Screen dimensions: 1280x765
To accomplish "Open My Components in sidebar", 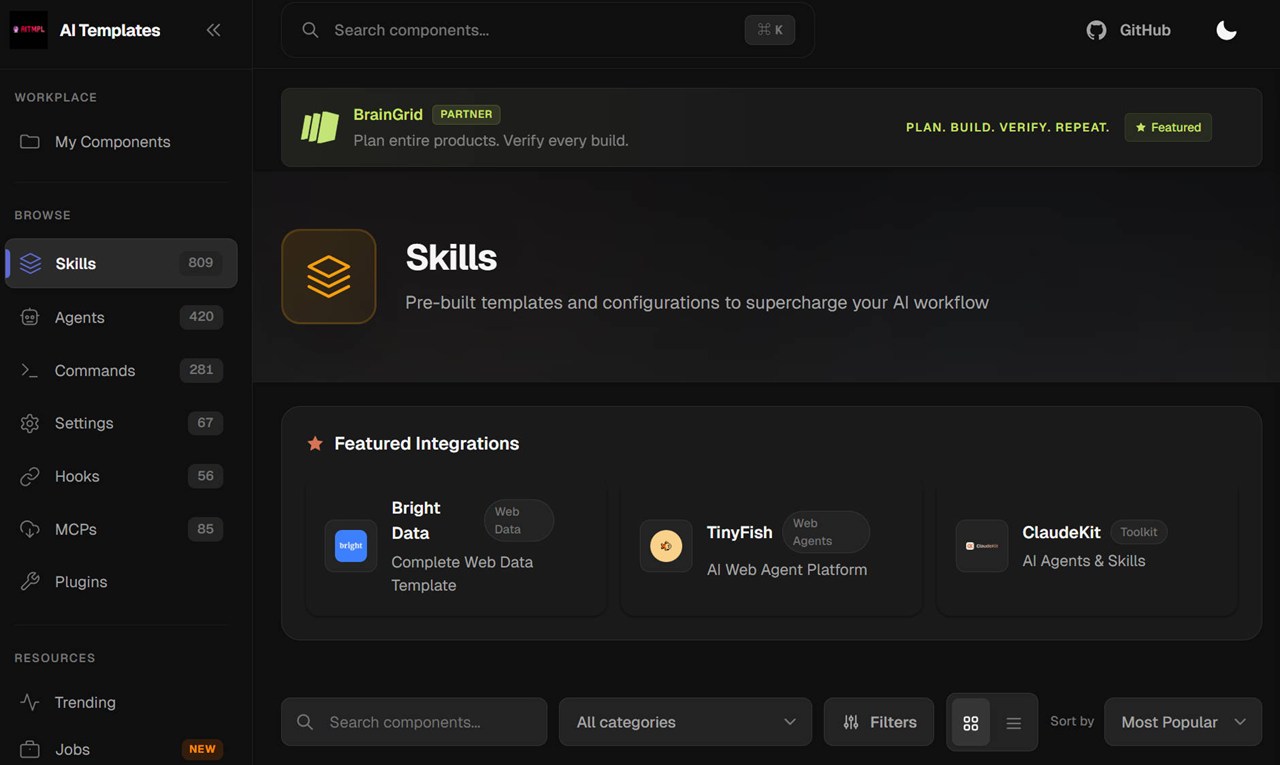I will pos(121,142).
